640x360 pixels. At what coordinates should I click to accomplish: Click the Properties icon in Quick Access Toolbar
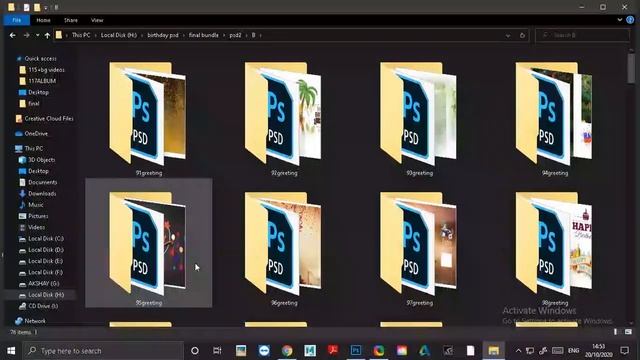[26, 7]
